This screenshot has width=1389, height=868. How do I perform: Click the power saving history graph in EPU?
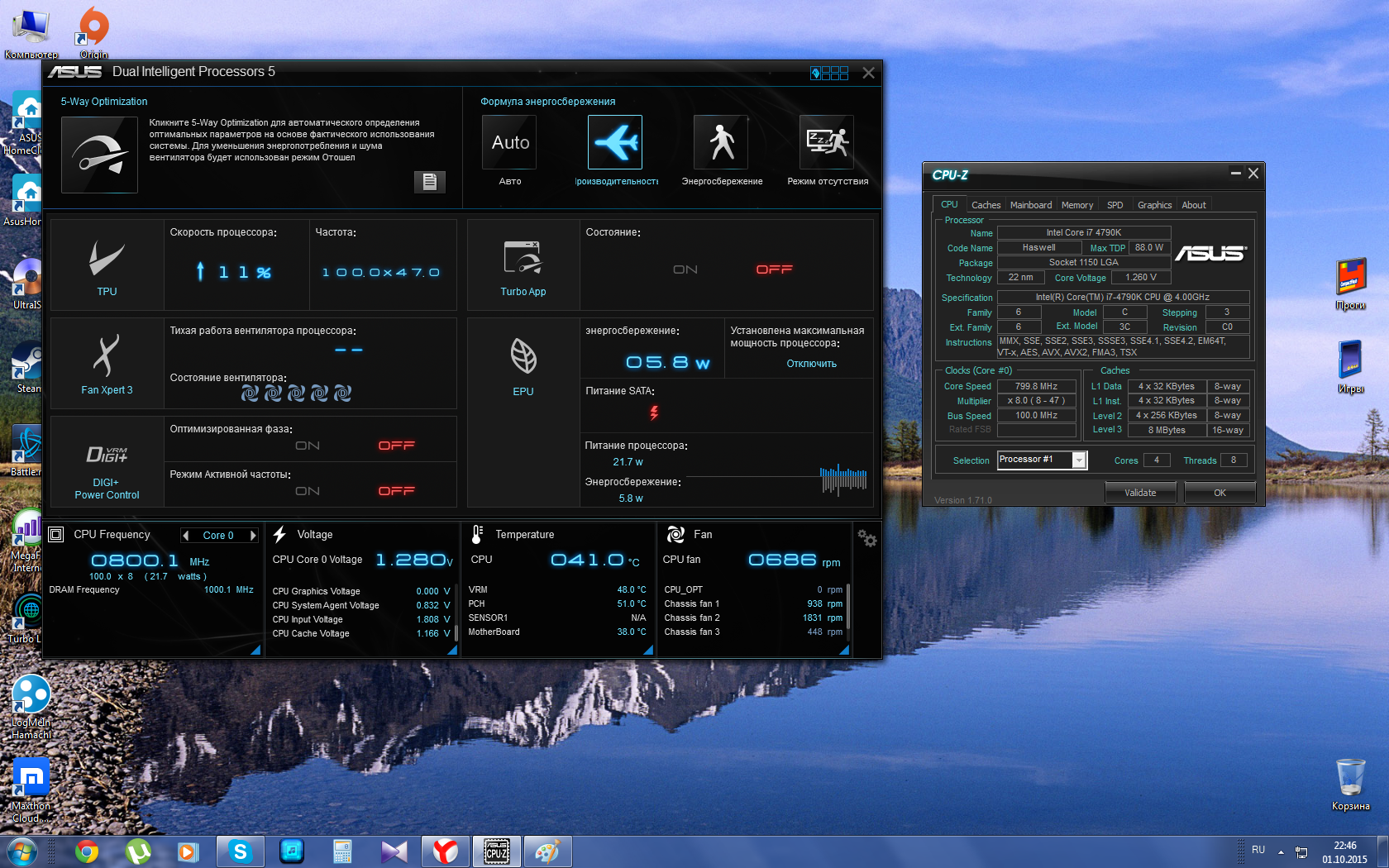pos(843,479)
